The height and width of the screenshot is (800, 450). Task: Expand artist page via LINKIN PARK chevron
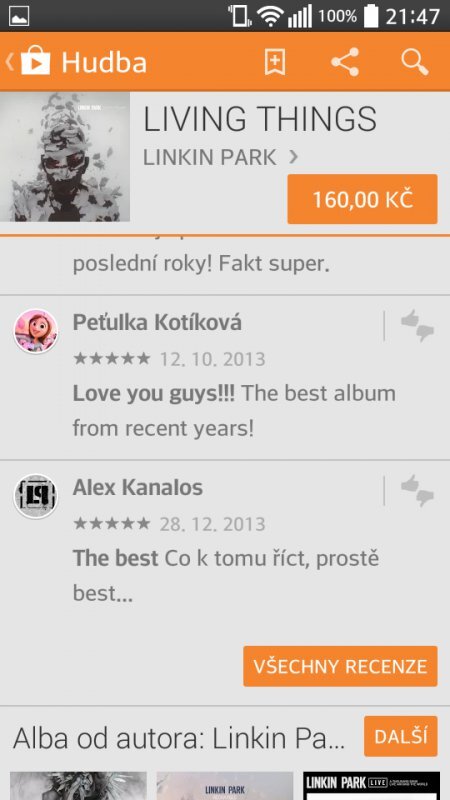point(293,157)
